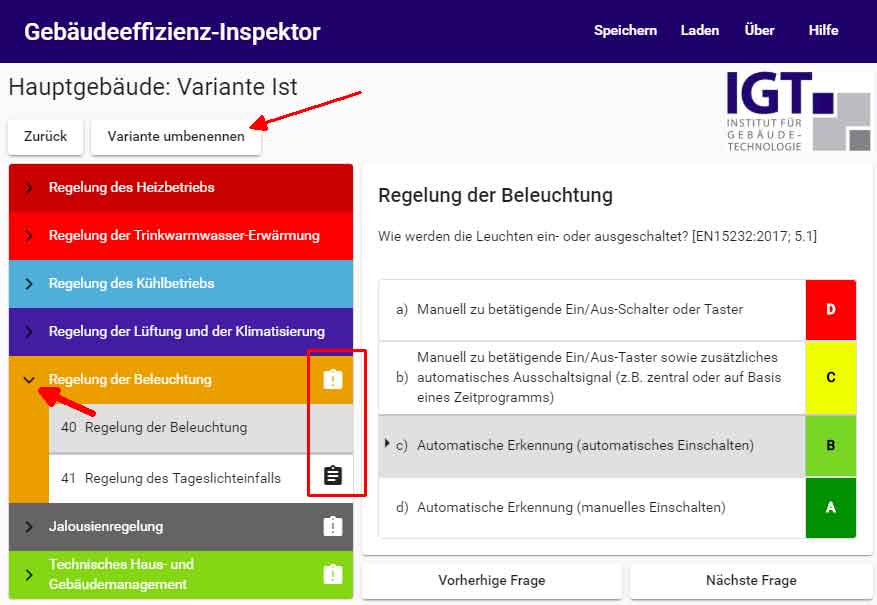Collapse the Regelung der Beleuchtung section
Image resolution: width=877 pixels, height=605 pixels.
click(x=29, y=380)
